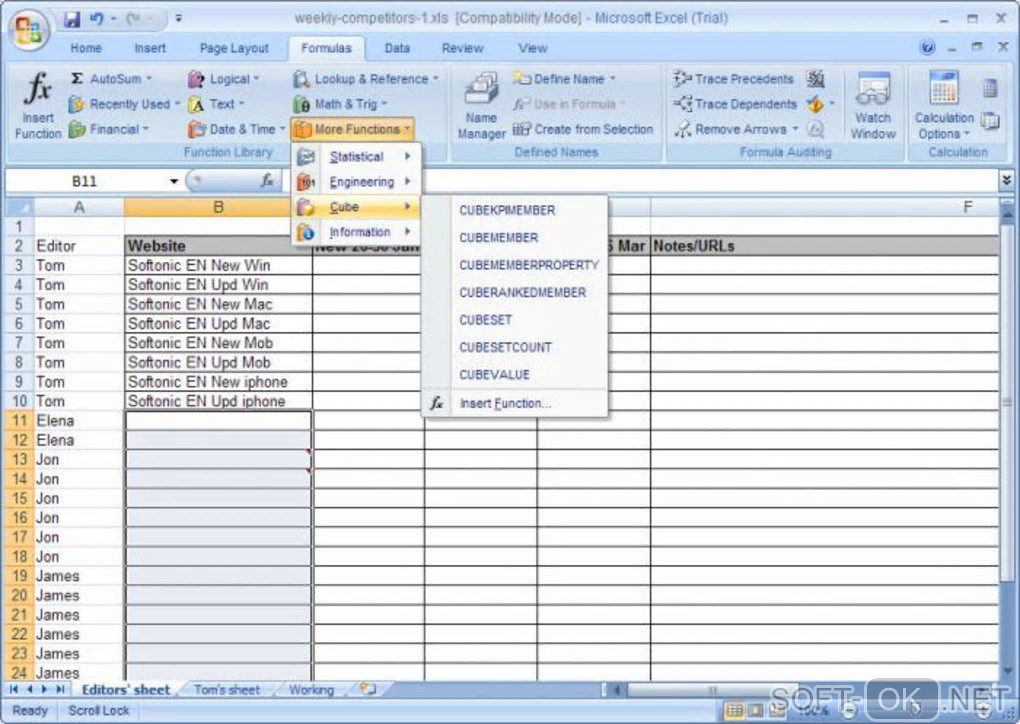This screenshot has width=1020, height=724.
Task: Open the Define Name dropdown arrow
Action: click(612, 79)
